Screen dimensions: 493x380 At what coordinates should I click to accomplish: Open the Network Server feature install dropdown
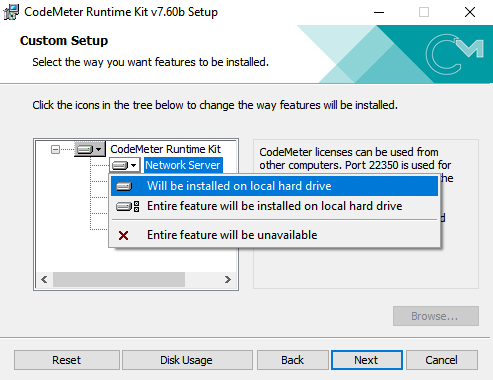tap(125, 165)
